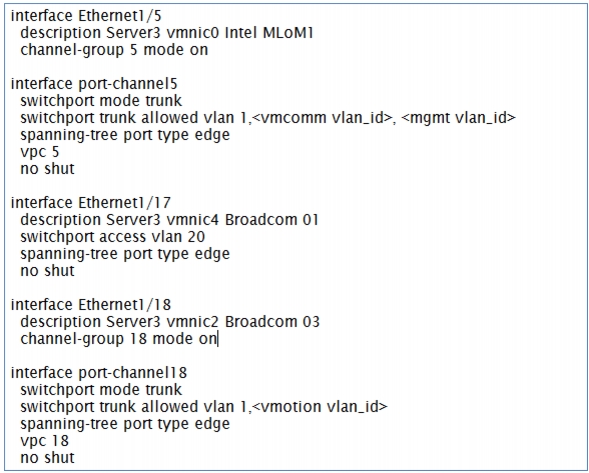Click the 'interface Ethernet1/17' line
Viewport: 589px width, 473px height.
coord(91,203)
